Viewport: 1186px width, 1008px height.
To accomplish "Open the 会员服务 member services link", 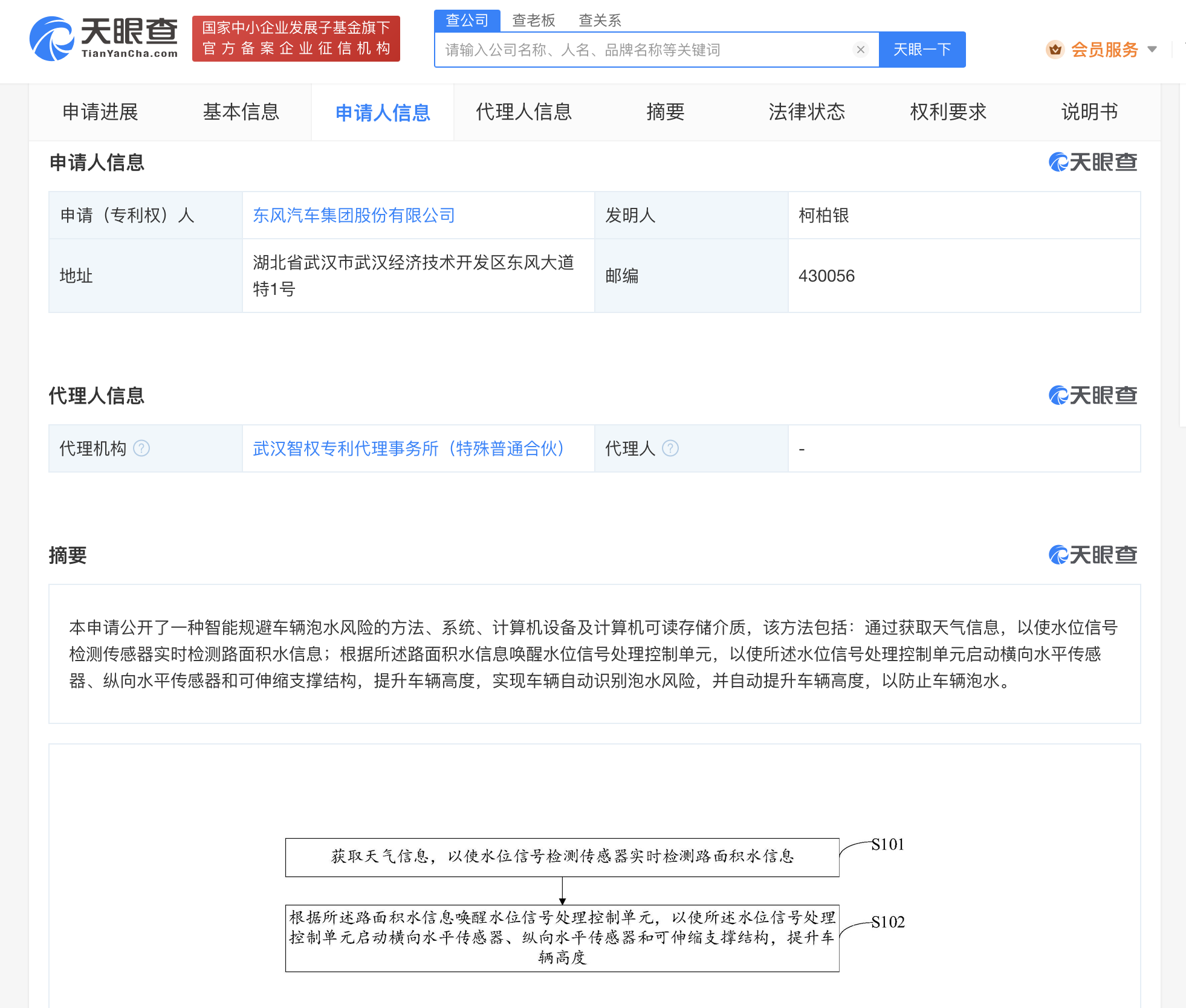I will [x=1104, y=50].
